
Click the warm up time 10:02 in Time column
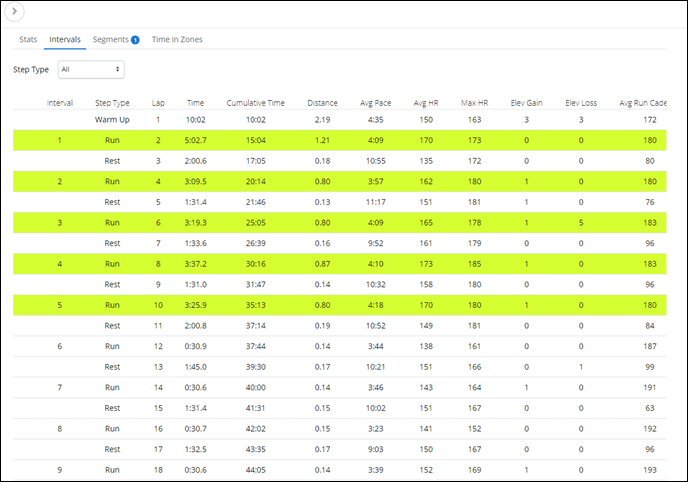[195, 120]
